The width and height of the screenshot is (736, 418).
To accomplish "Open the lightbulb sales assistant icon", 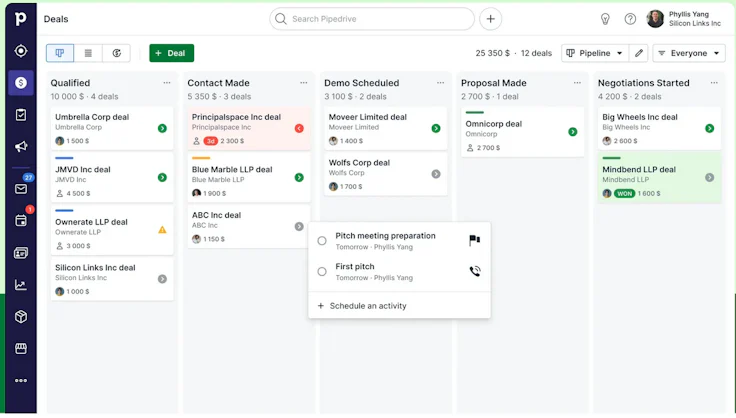I will [605, 19].
